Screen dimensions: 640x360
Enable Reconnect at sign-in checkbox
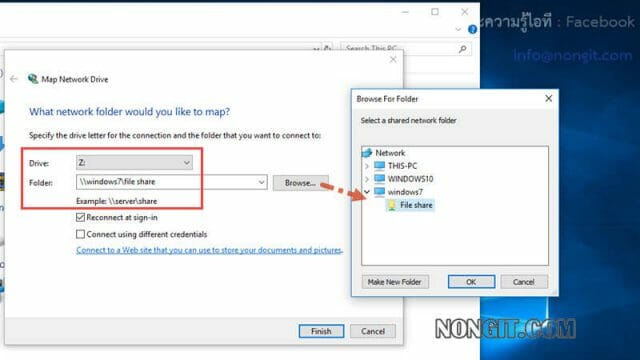pyautogui.click(x=80, y=218)
